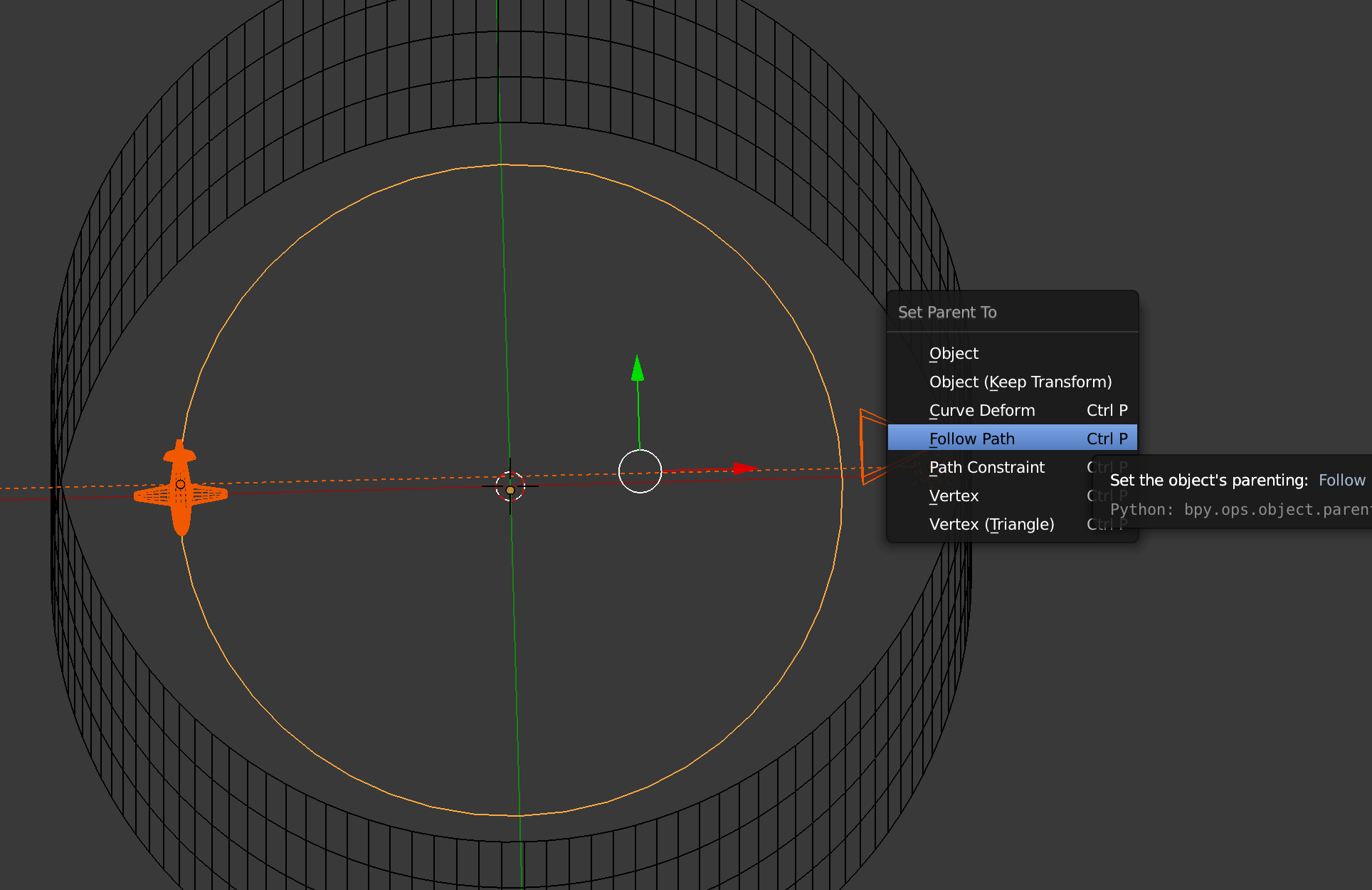
Task: Click the red X-axis gizmo arrow
Action: pos(745,468)
